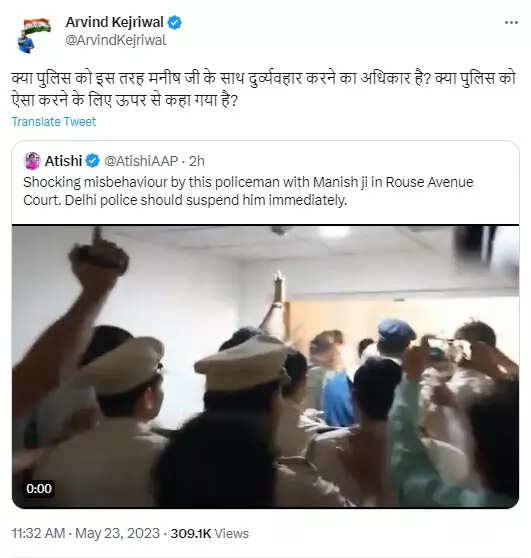Click the Hindi tweet text body

(264, 89)
